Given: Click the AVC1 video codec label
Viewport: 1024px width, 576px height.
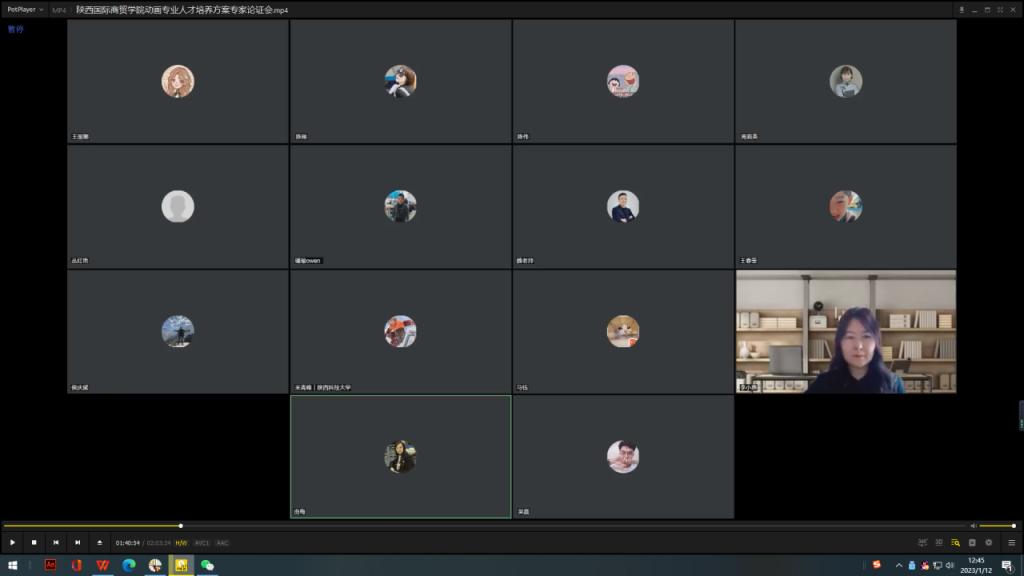Looking at the screenshot, I should (202, 543).
